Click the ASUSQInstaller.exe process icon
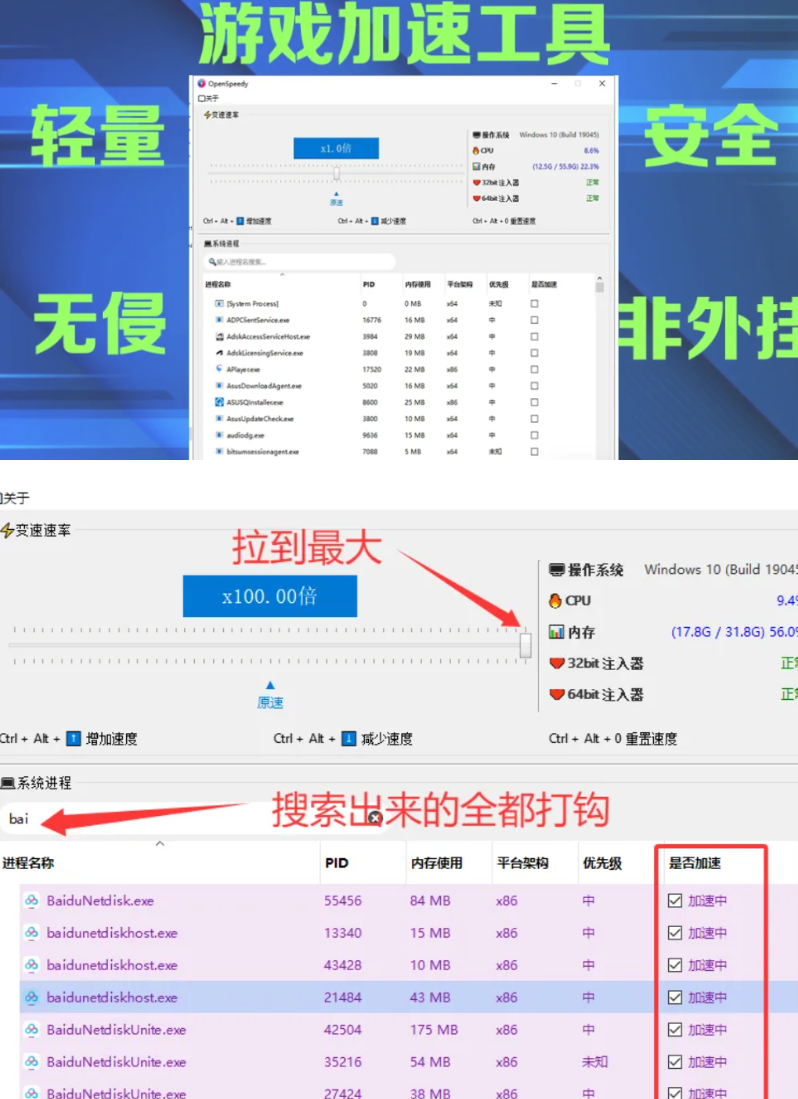Viewport: 798px width, 1099px height. [x=219, y=402]
